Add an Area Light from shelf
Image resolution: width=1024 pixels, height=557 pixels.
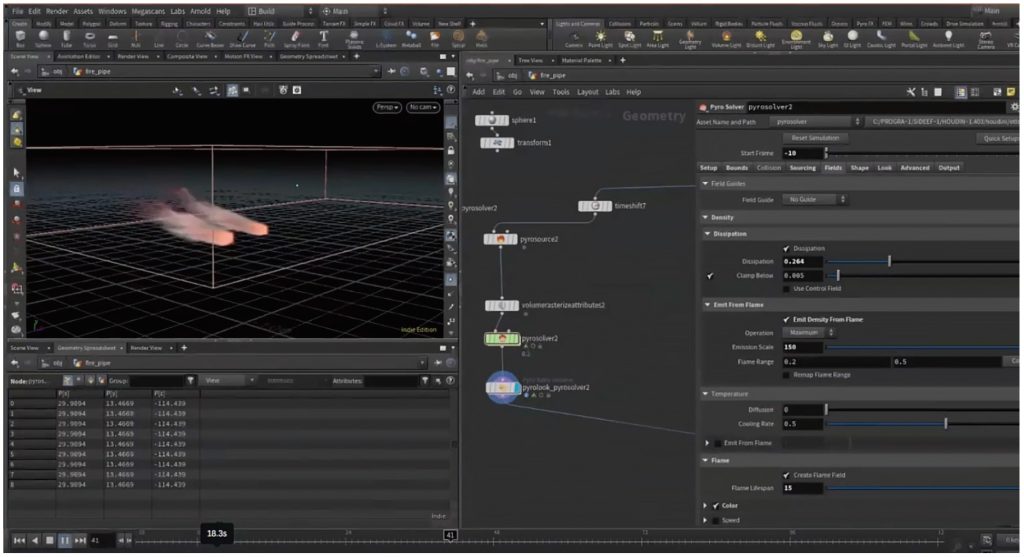click(x=658, y=39)
